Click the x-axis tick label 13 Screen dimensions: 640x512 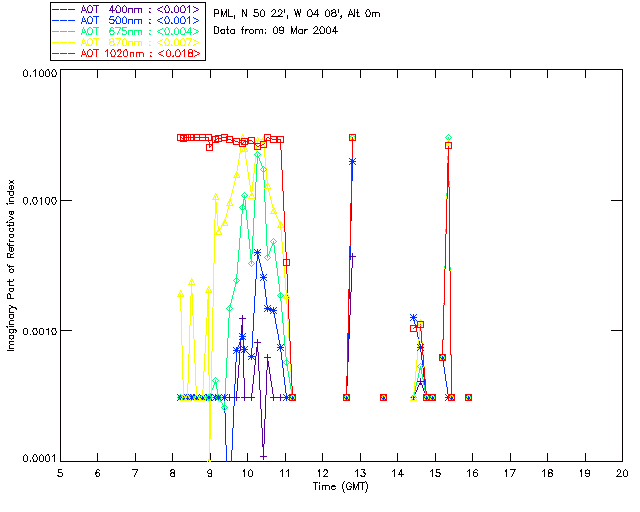[x=360, y=473]
